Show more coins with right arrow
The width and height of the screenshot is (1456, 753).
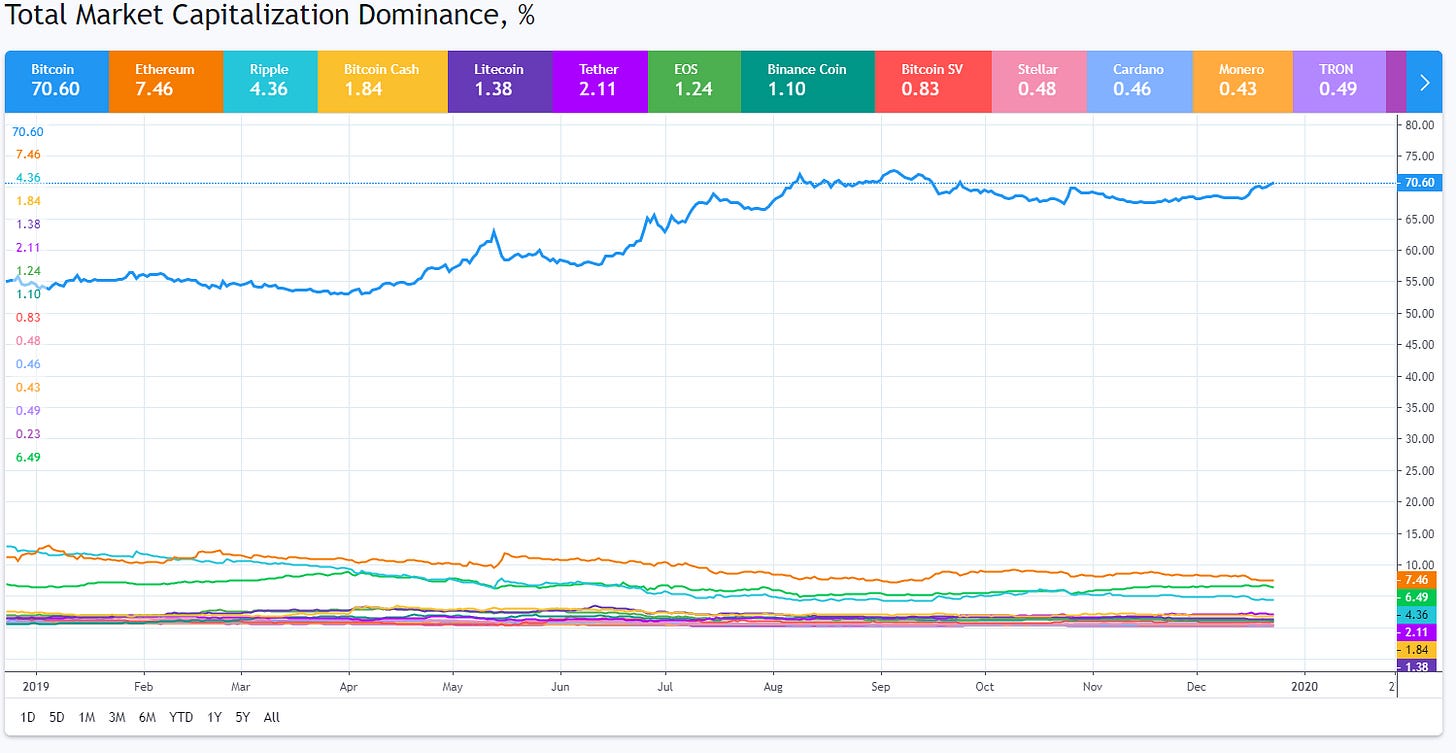point(1424,81)
